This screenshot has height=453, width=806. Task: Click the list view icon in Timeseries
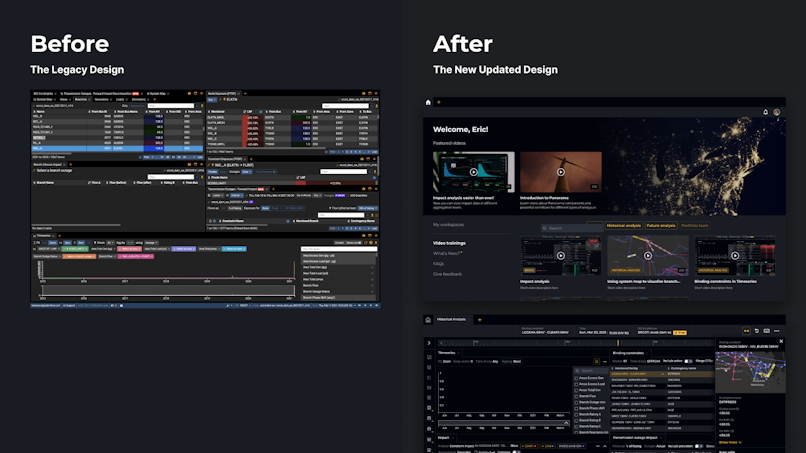point(596,361)
